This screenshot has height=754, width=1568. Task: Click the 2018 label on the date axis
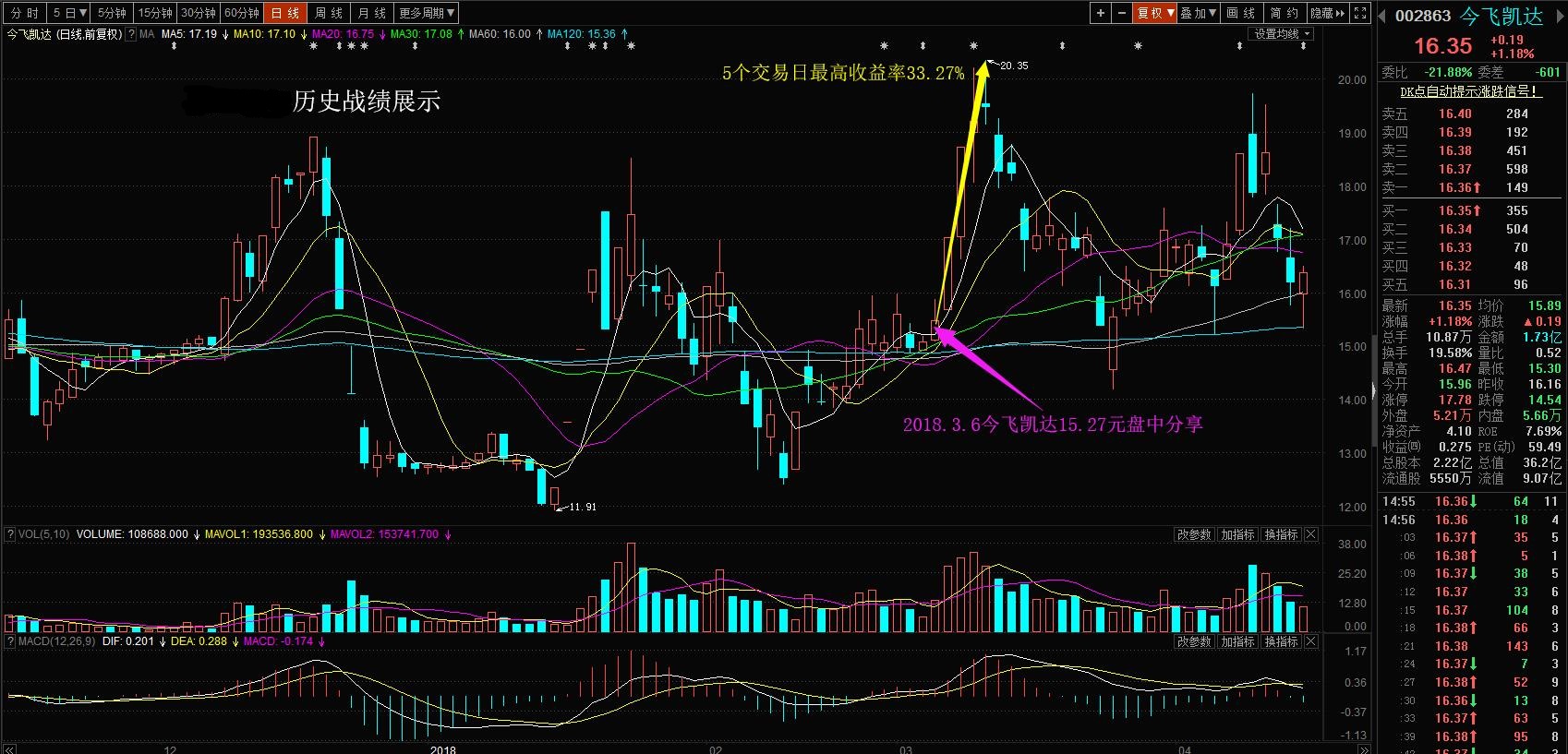(443, 749)
